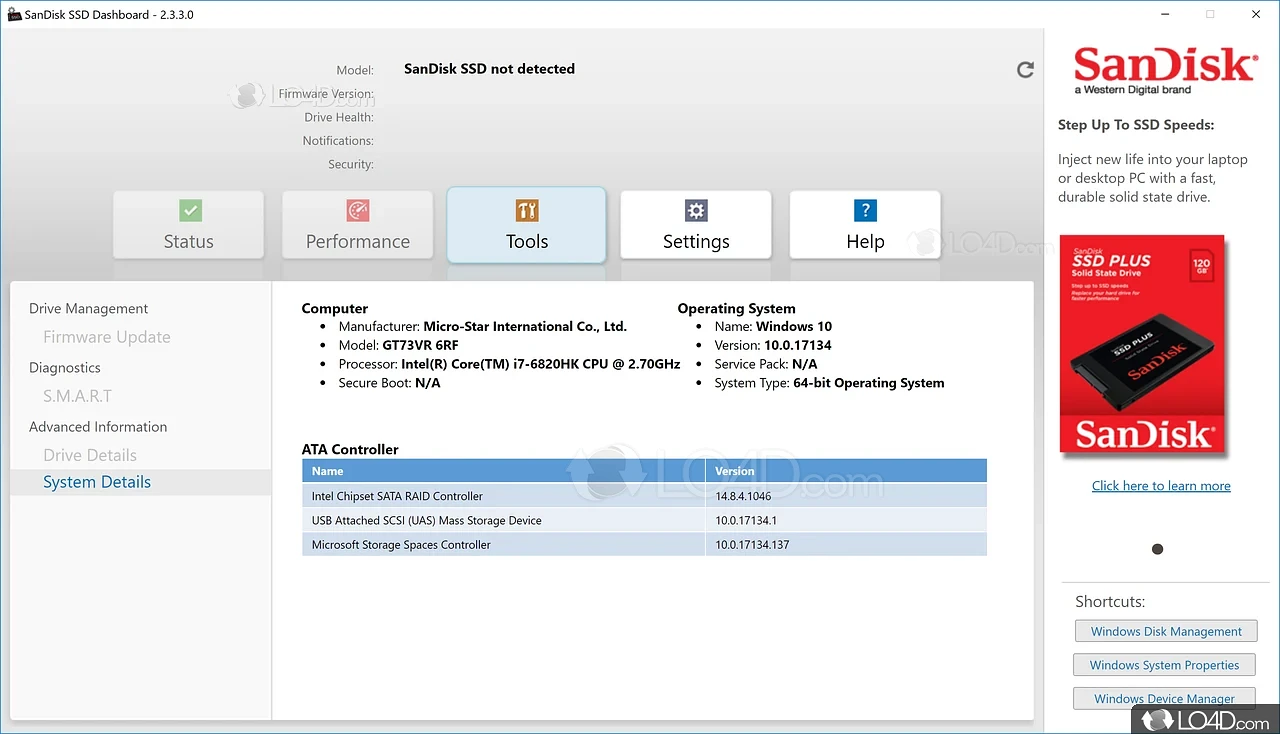The image size is (1280, 734).
Task: Open Windows Device Manager shortcut
Action: (x=1164, y=698)
